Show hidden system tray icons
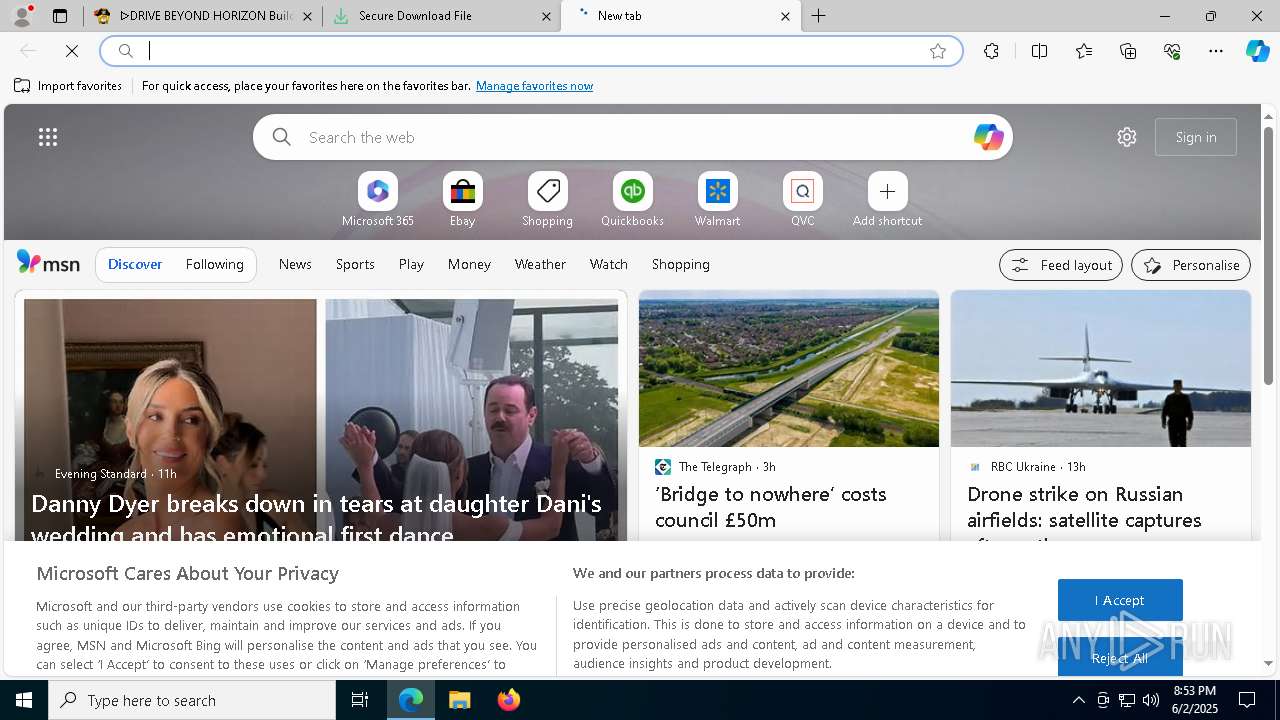The height and width of the screenshot is (720, 1280). pyautogui.click(x=1078, y=700)
